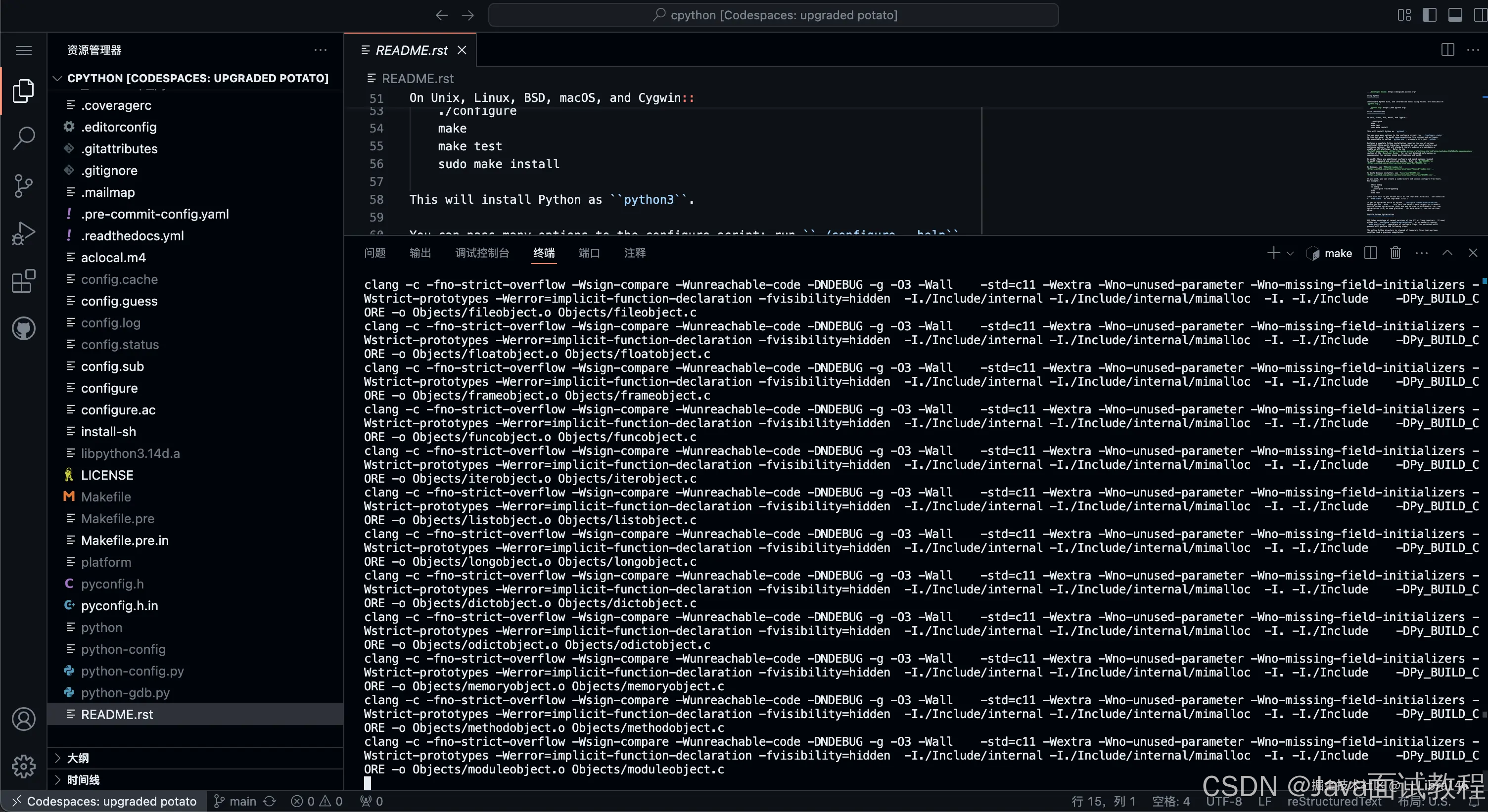Open the Accounts menu icon
Screen dimensions: 1488x812
(x=24, y=719)
